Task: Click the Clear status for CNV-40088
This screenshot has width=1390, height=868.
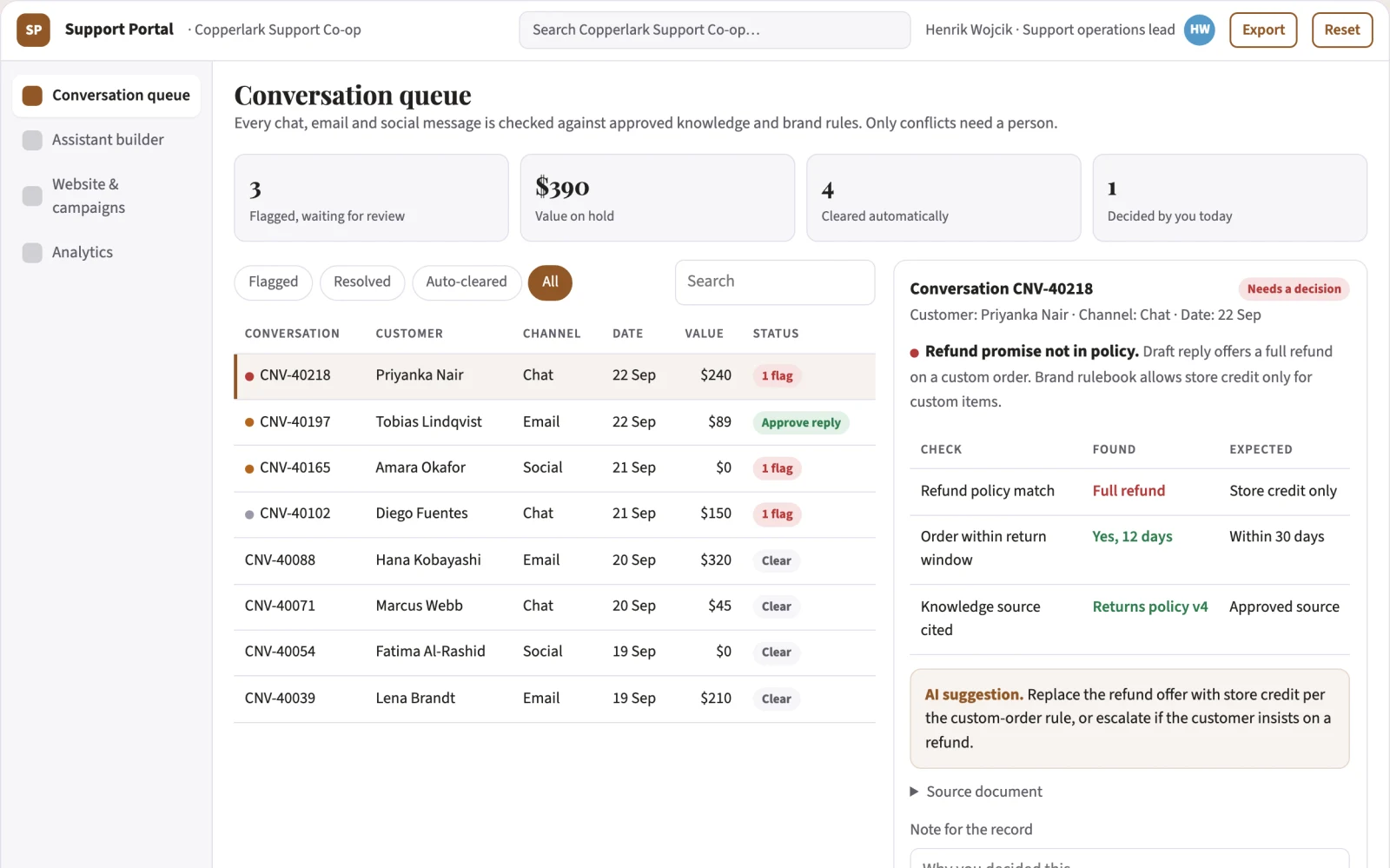Action: (777, 561)
